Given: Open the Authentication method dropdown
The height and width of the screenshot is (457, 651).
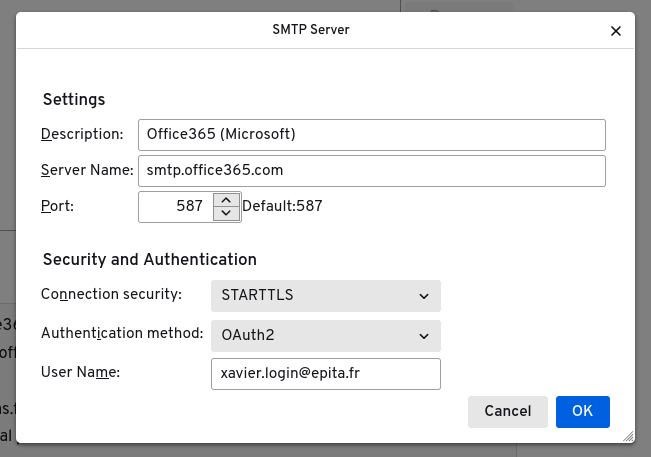Looking at the screenshot, I should pyautogui.click(x=326, y=335).
